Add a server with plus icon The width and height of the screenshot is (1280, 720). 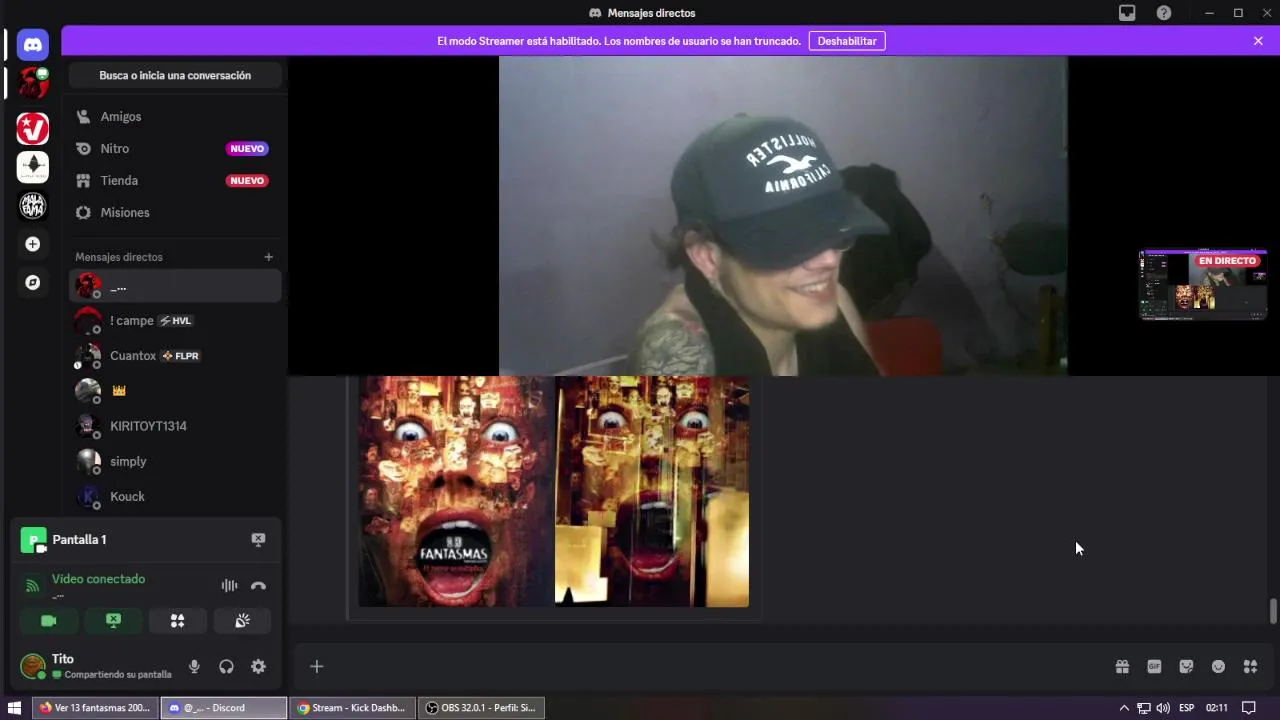click(33, 244)
